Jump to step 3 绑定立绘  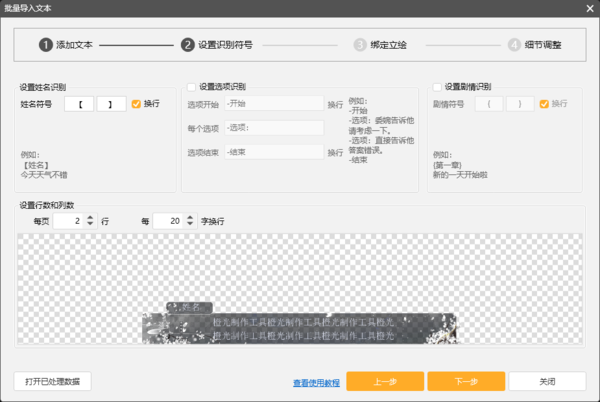point(380,45)
